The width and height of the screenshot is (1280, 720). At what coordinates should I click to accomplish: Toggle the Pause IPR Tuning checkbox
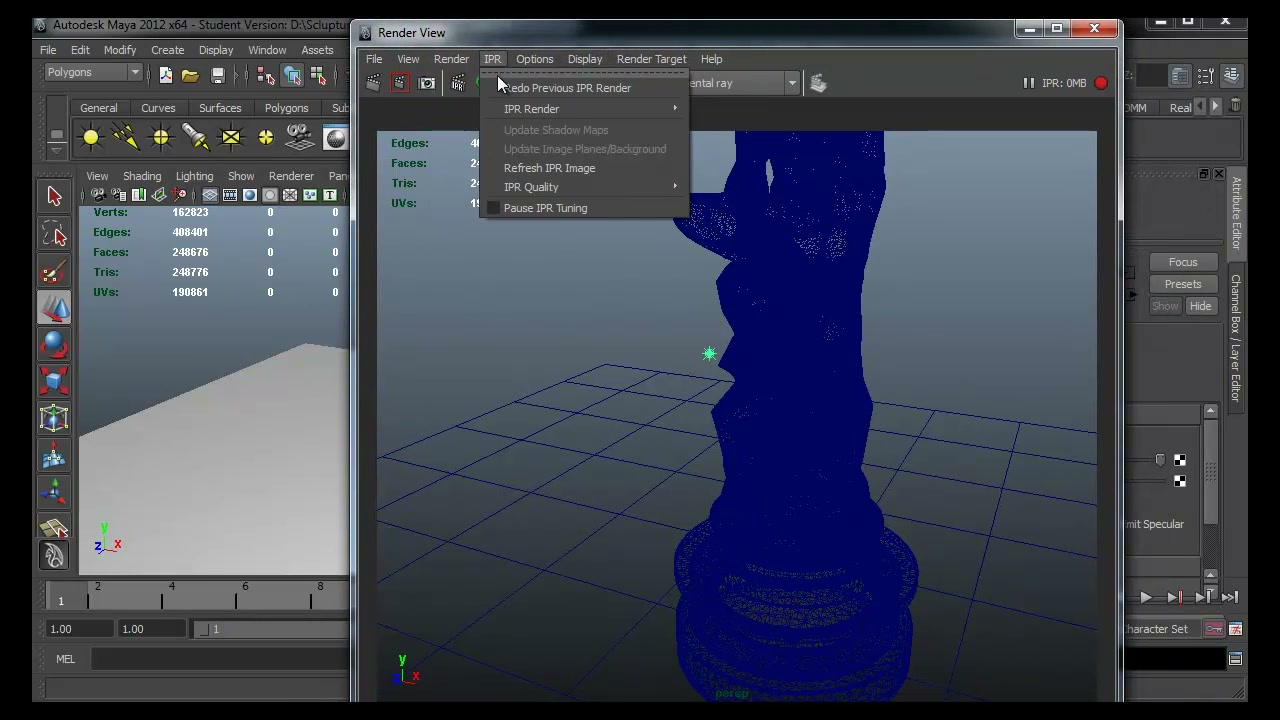[x=493, y=208]
